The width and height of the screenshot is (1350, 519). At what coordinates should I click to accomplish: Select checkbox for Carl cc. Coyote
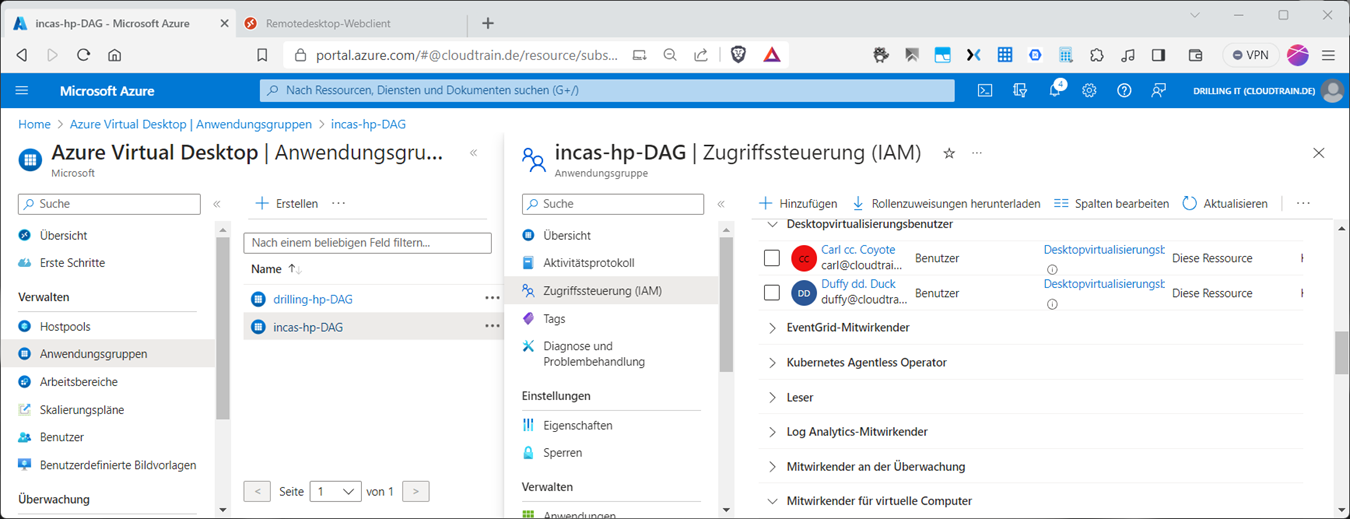click(x=771, y=258)
